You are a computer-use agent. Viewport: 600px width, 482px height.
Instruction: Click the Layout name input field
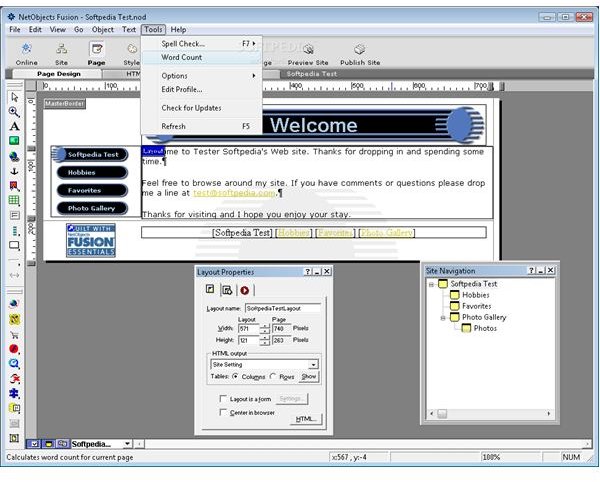[x=282, y=308]
